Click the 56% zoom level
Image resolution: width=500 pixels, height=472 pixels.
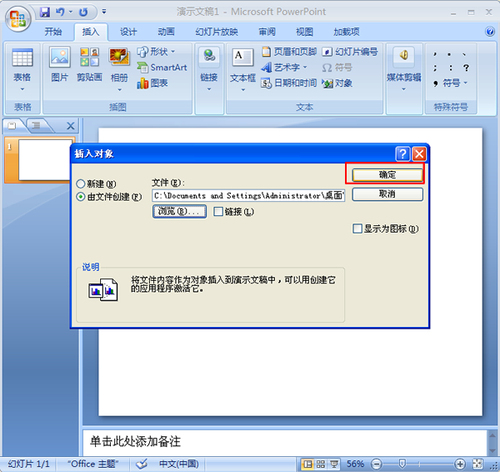355,464
